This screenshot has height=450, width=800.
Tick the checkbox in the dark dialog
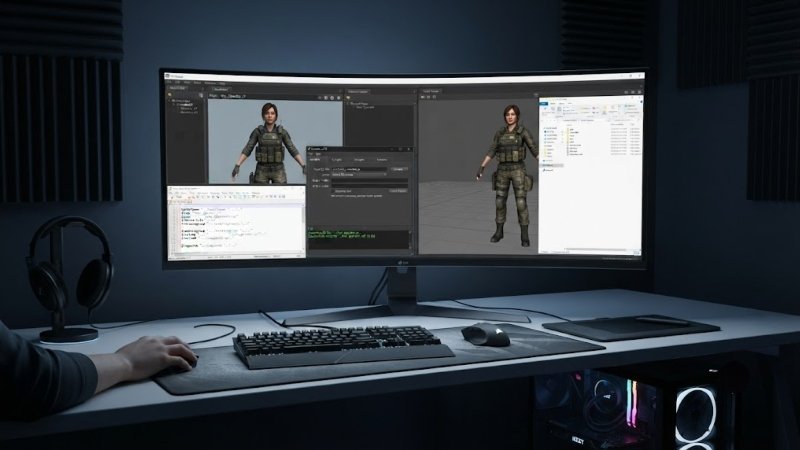point(333,191)
